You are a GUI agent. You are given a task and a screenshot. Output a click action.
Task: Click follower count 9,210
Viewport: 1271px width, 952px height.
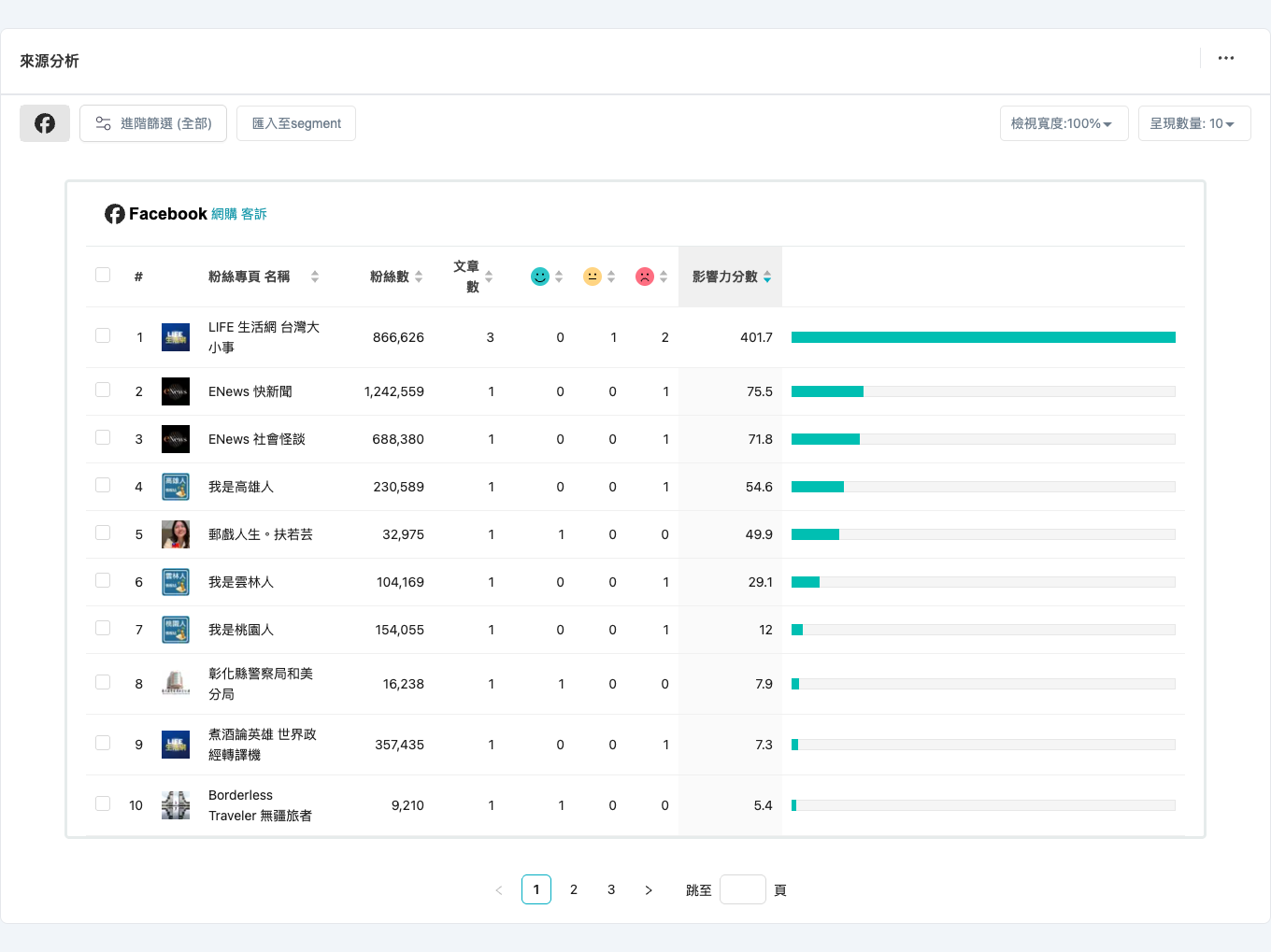(x=407, y=805)
